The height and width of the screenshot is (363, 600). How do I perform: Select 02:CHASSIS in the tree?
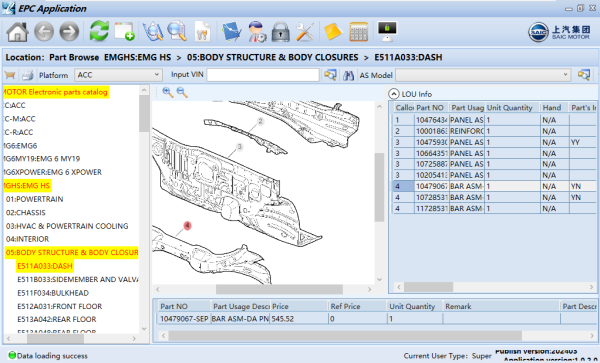[x=26, y=212]
